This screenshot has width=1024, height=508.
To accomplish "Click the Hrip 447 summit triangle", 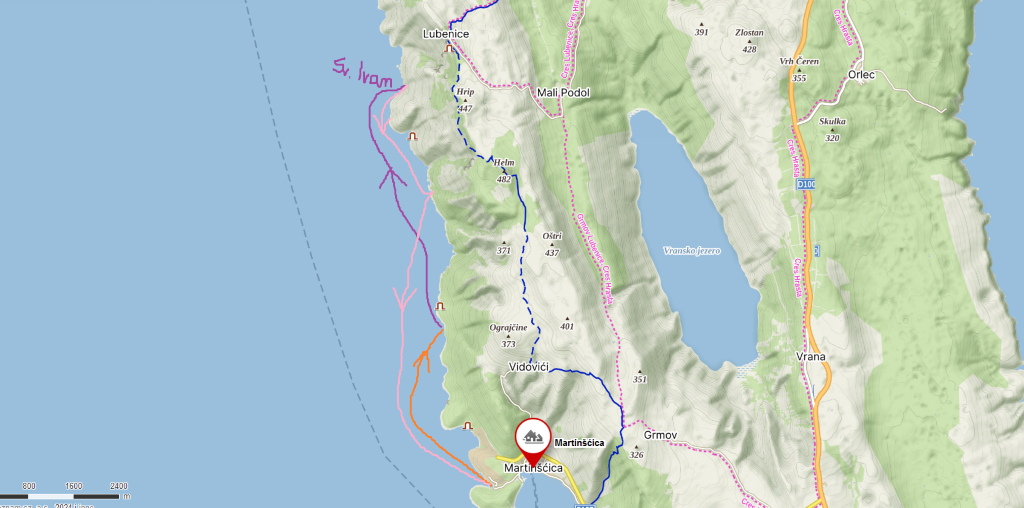I will 465,101.
